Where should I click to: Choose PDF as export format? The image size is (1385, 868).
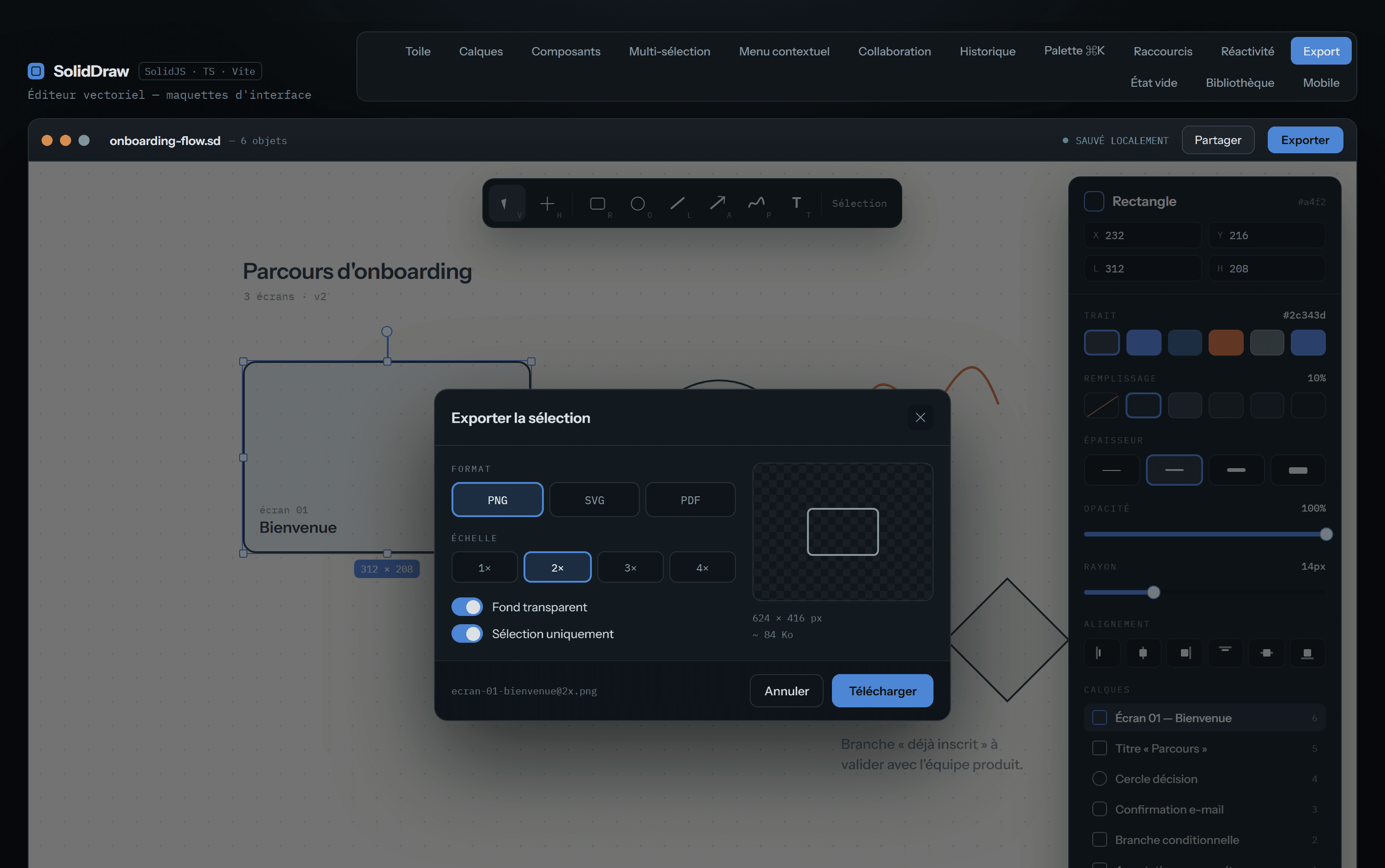[x=690, y=500]
